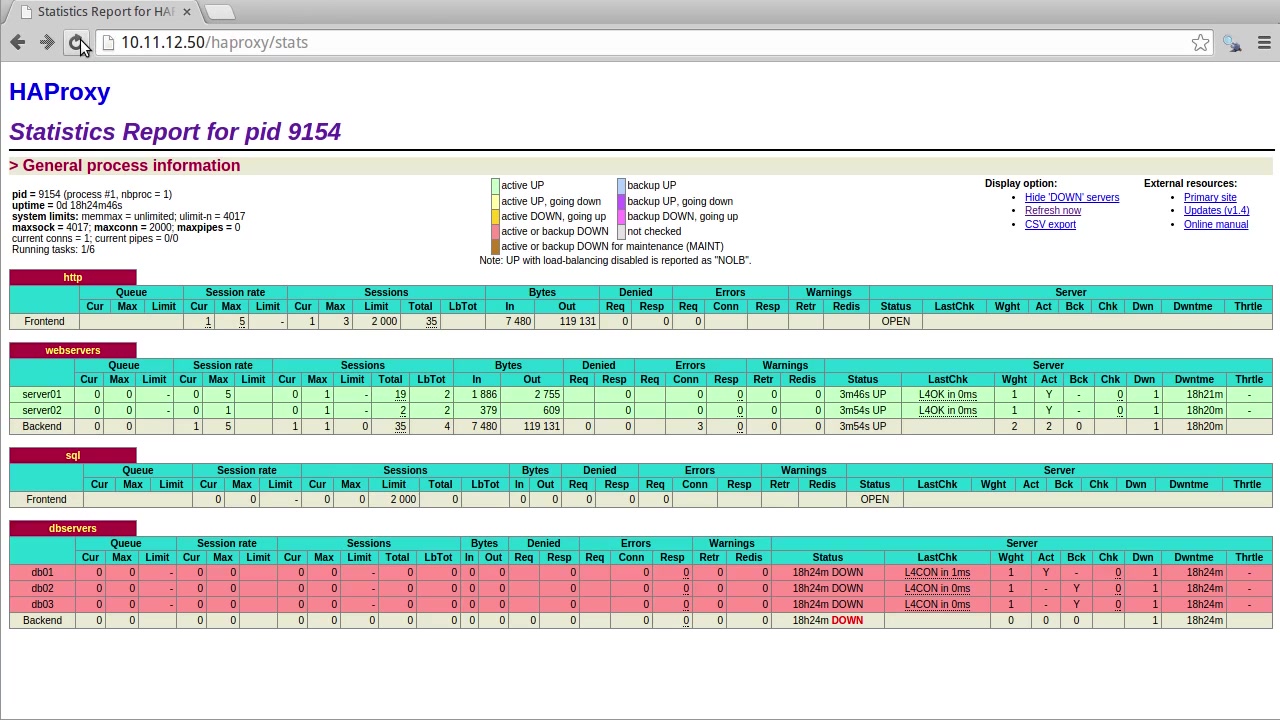Click the red DOWN status of dbservers Backend
Screen dimensions: 1280x720
tap(847, 620)
